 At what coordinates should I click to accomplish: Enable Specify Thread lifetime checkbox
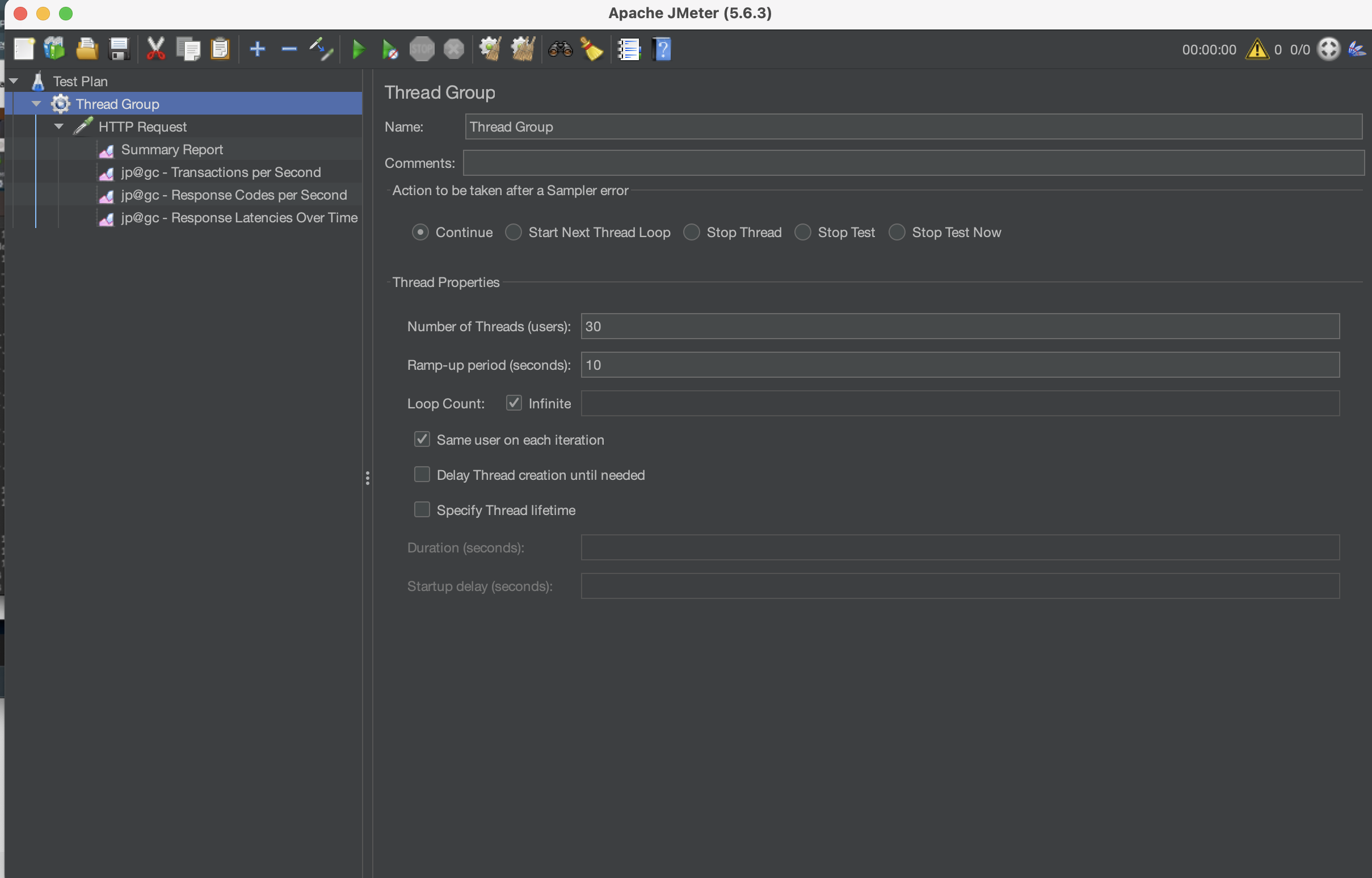pos(422,510)
